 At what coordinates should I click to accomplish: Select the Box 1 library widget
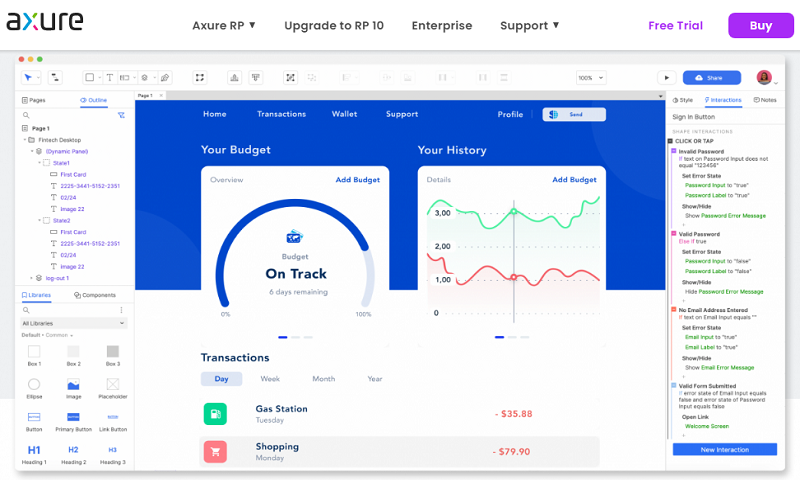(34, 355)
